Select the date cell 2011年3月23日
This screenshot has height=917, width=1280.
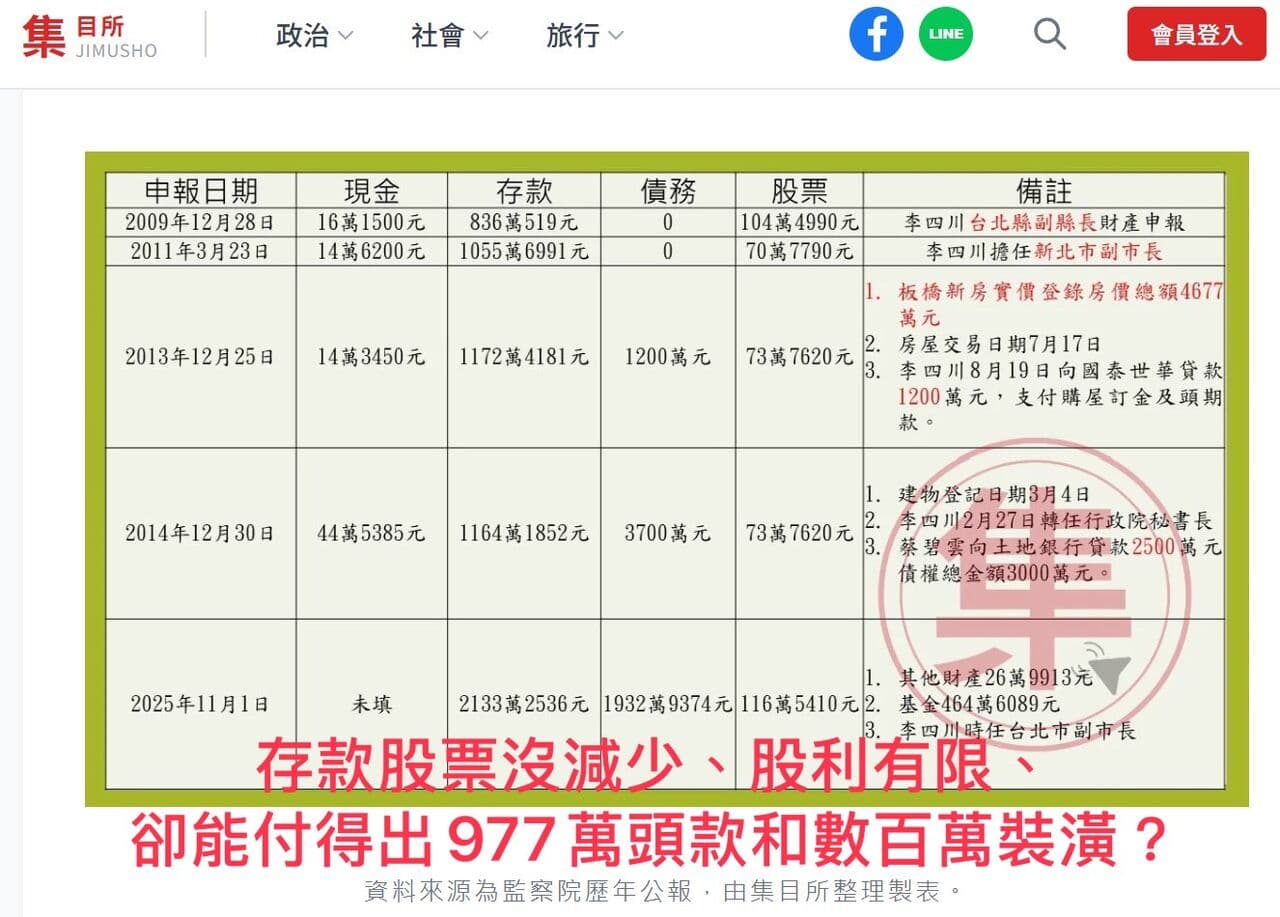[200, 252]
